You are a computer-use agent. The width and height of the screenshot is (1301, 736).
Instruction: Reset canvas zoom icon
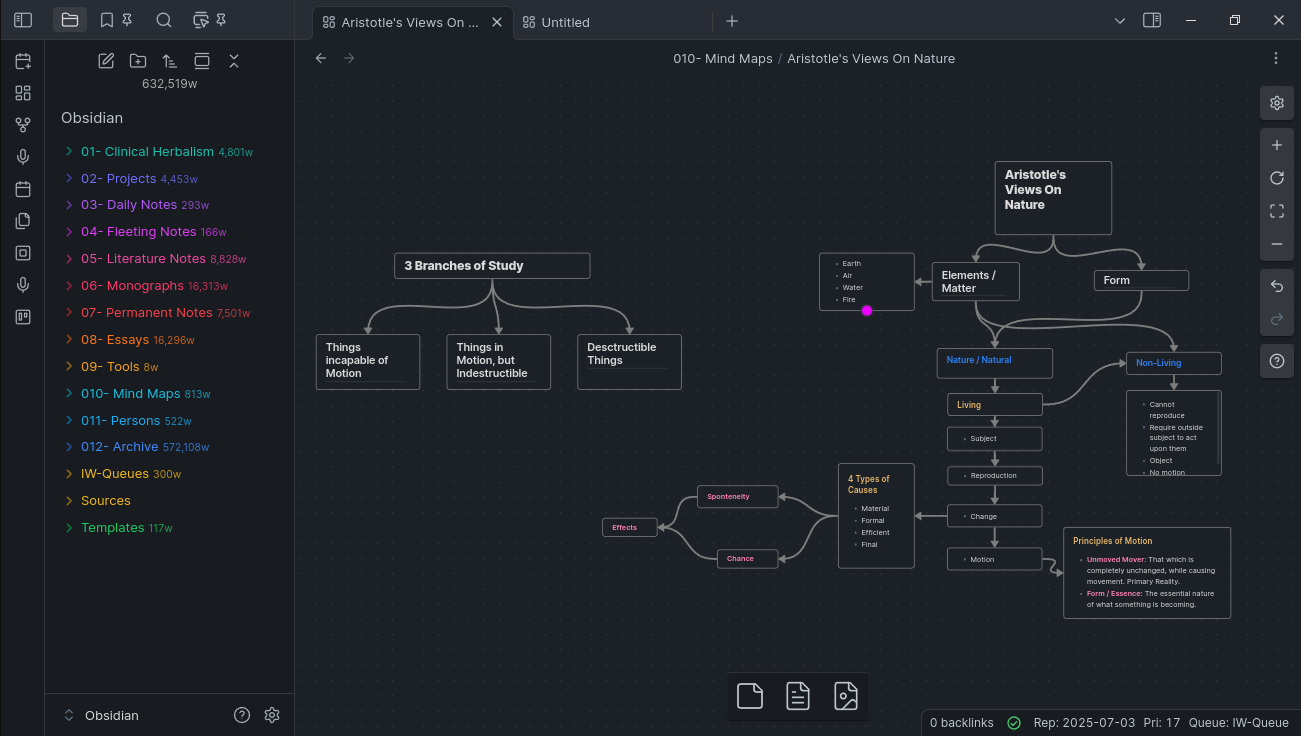pos(1277,178)
